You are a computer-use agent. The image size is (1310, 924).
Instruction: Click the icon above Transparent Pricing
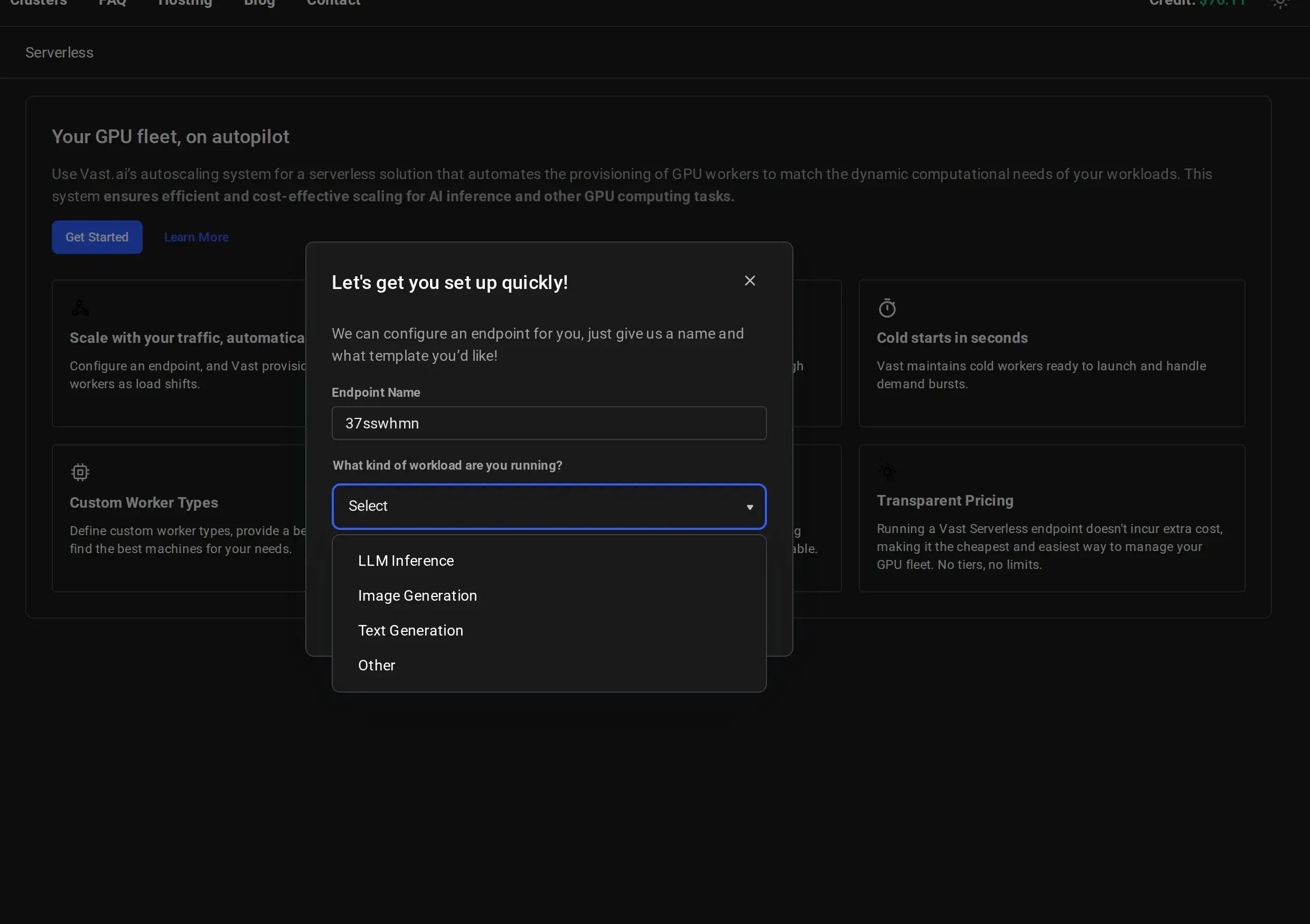coord(887,472)
